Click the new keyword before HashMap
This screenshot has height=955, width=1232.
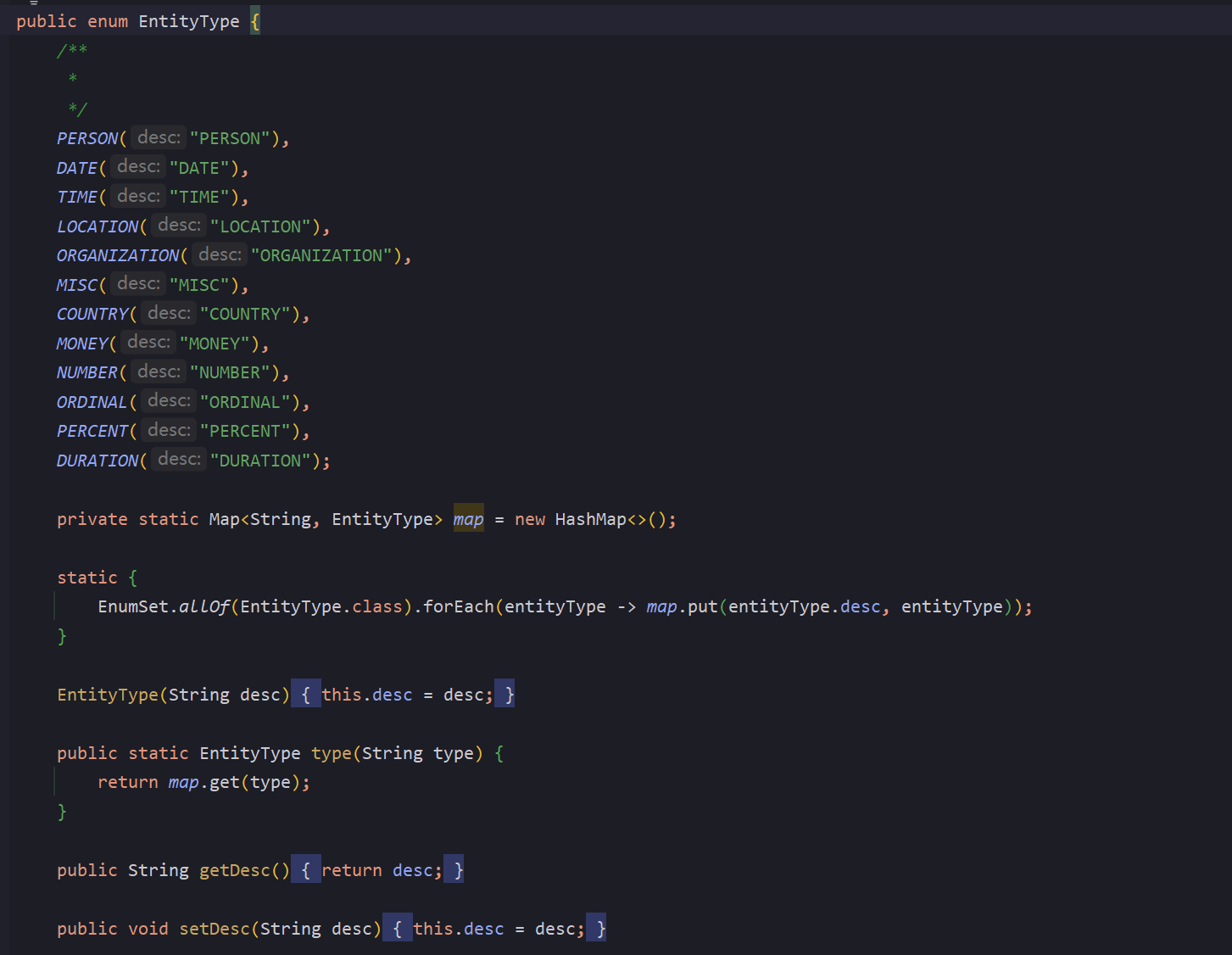tap(530, 519)
